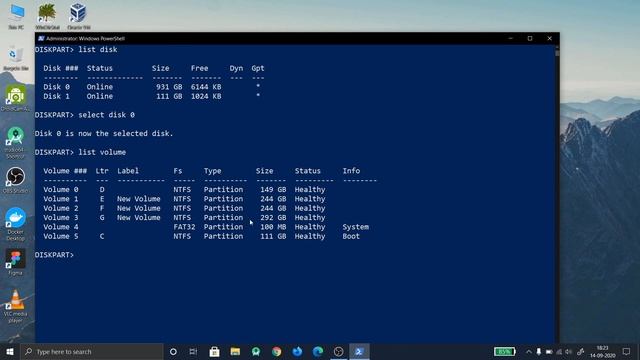640x360 pixels.
Task: Click the 'list disk' command text
Action: click(98, 49)
